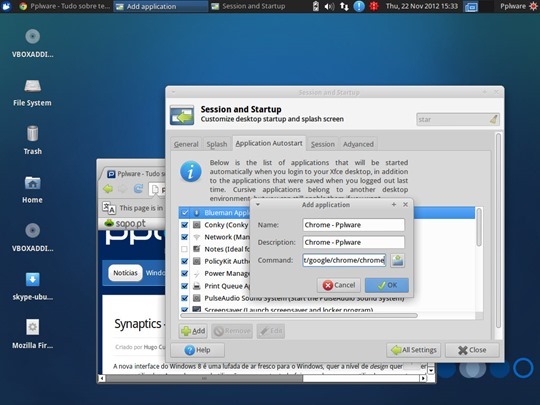Open the skype-ubu download desktop icon
Viewport: 540px width, 405px height.
(32, 279)
